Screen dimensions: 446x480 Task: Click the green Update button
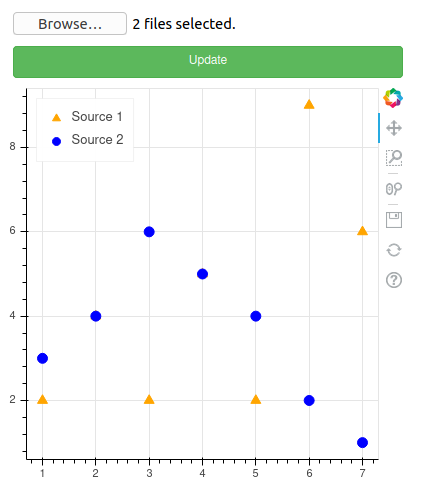(x=208, y=62)
